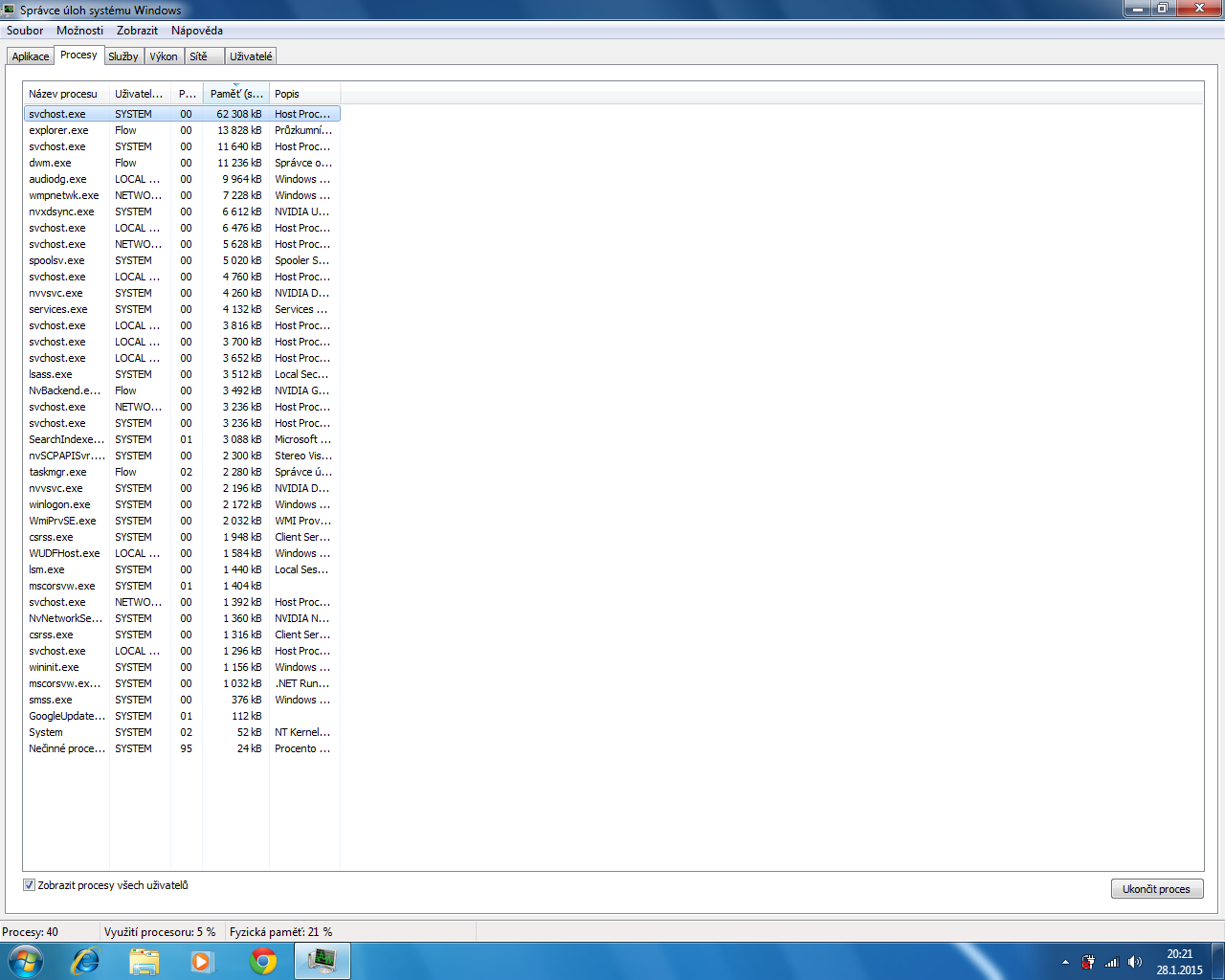Click the 'Ukončit proces' button
This screenshot has height=980, width=1225.
(x=1156, y=889)
